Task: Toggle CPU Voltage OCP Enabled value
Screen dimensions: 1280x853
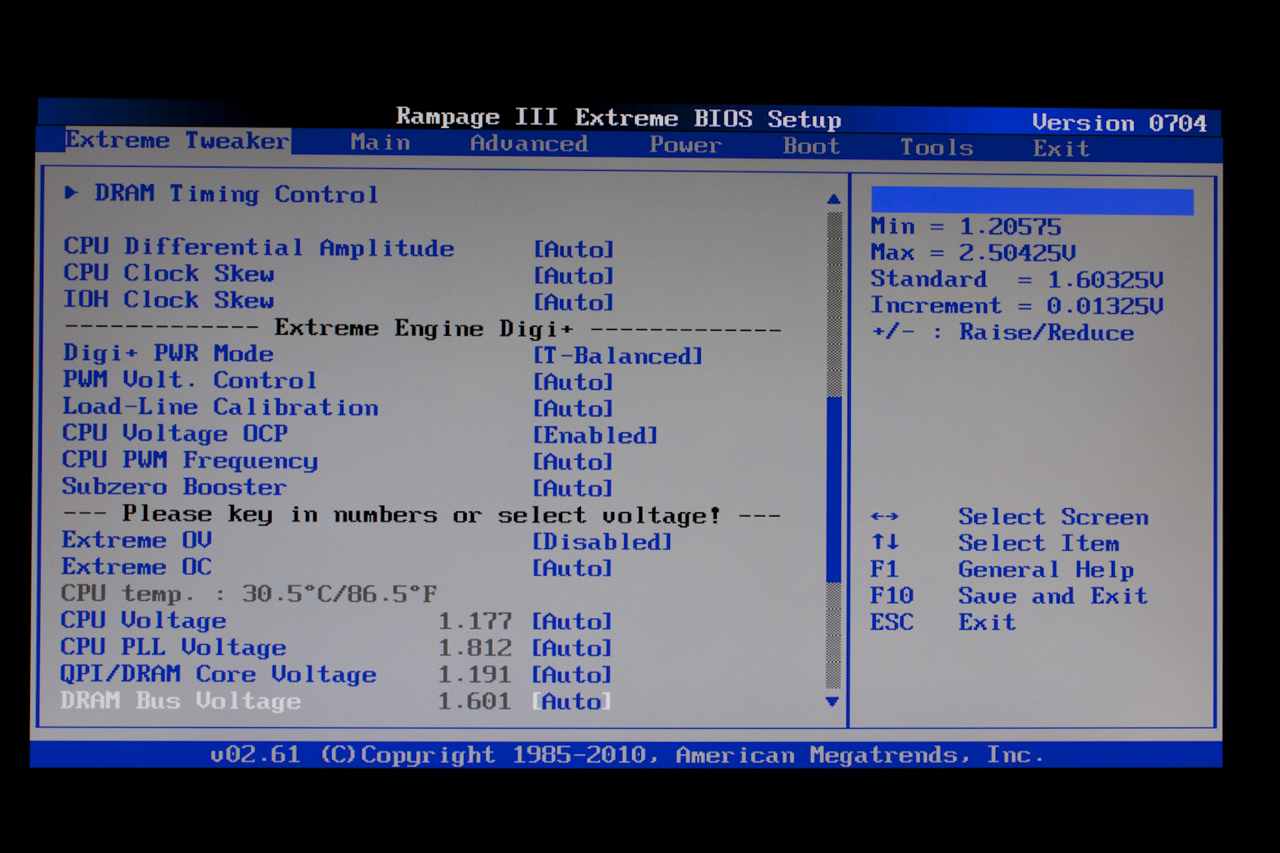Action: (x=595, y=435)
